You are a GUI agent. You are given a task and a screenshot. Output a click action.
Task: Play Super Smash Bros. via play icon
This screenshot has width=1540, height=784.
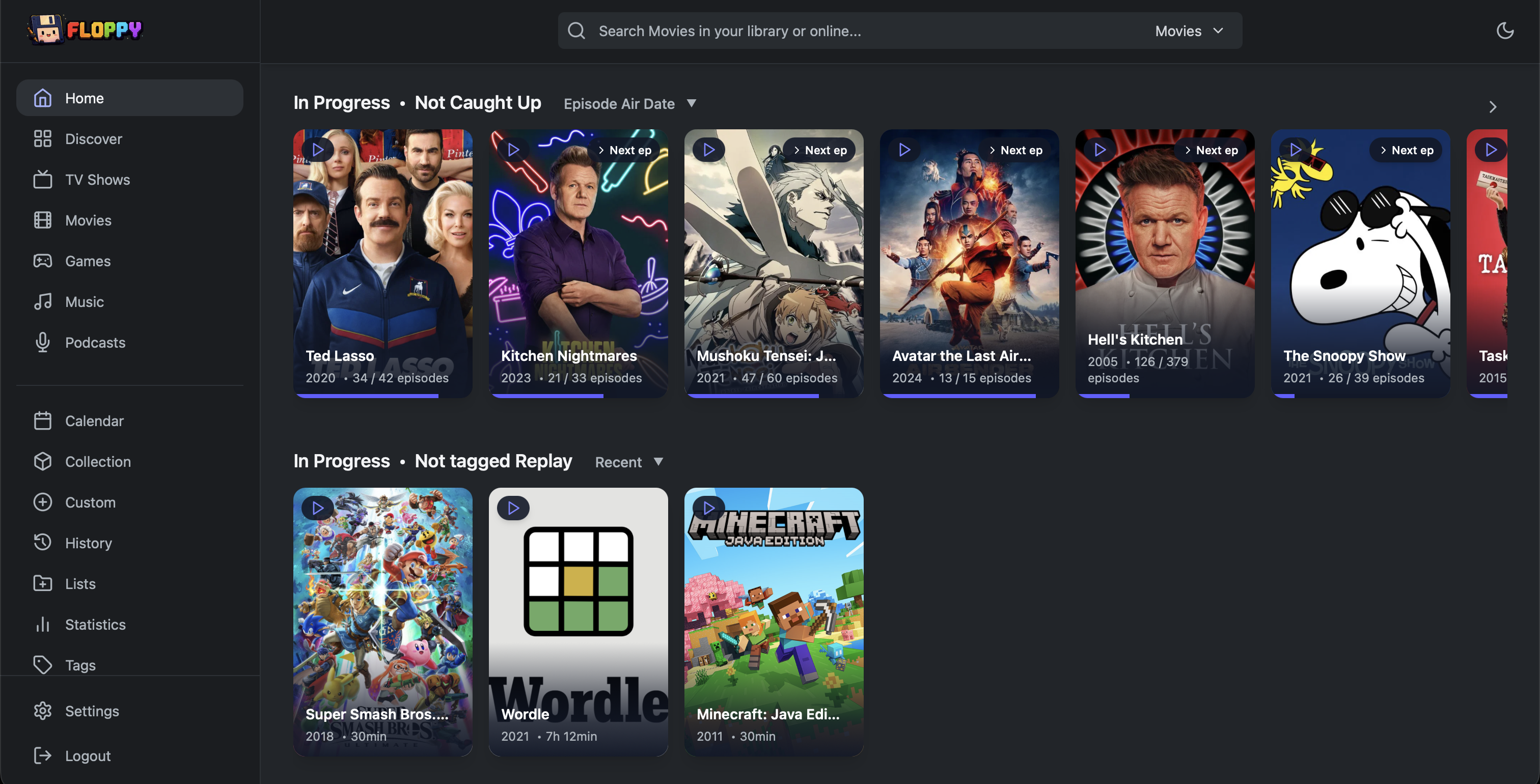pos(318,508)
